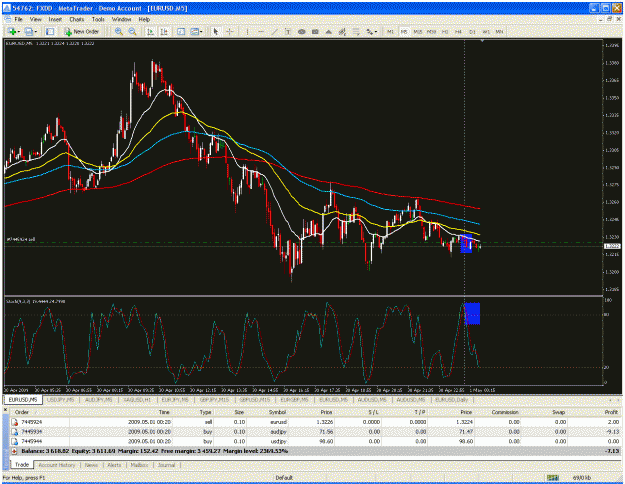Image resolution: width=625 pixels, height=484 pixels.
Task: Expand the arrows dropdown arrow
Action: [376, 31]
